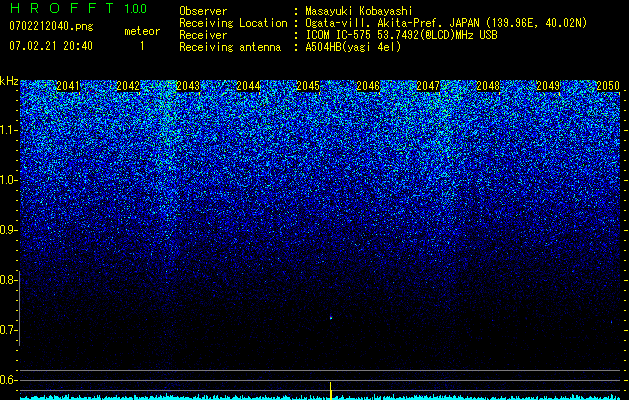Click the 1.1 kHz axis label
This screenshot has height=400, width=629.
[x=8, y=130]
